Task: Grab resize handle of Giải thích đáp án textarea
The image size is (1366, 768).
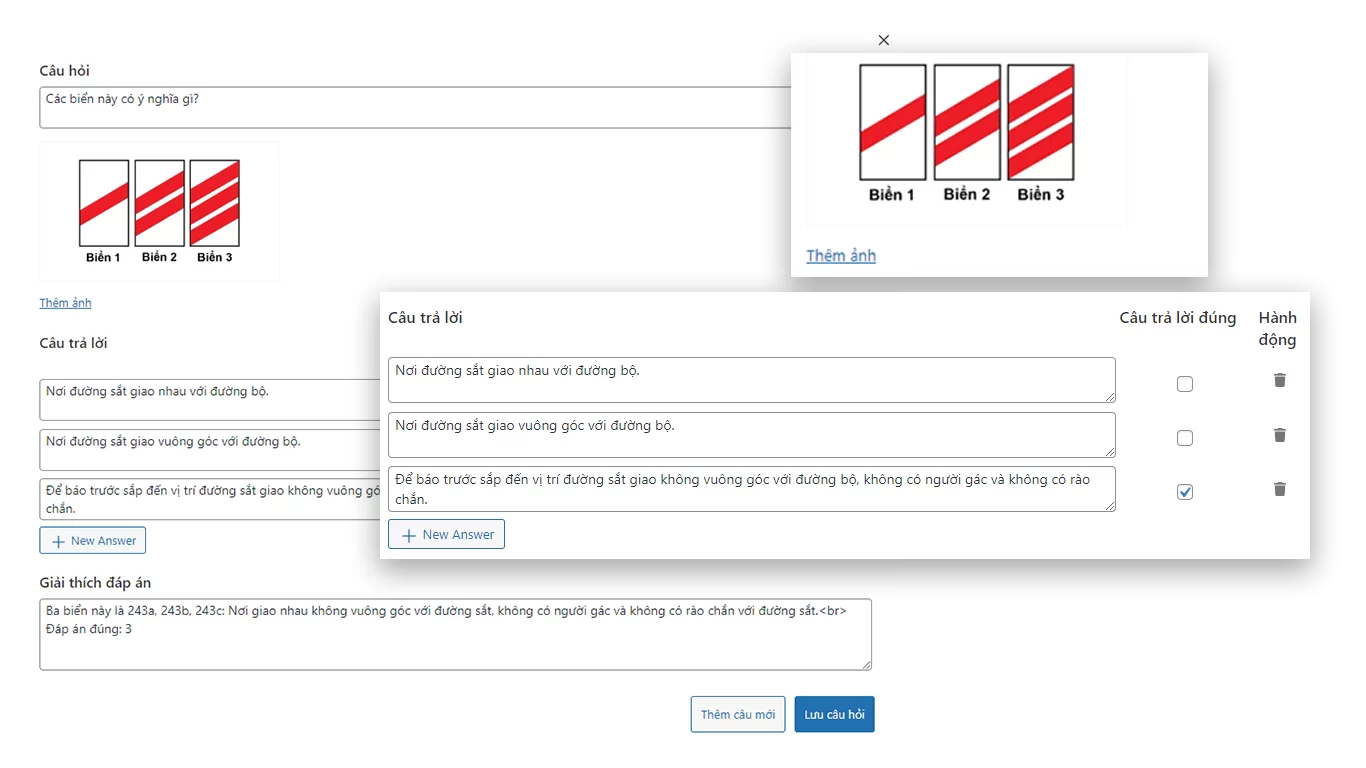Action: click(x=866, y=664)
